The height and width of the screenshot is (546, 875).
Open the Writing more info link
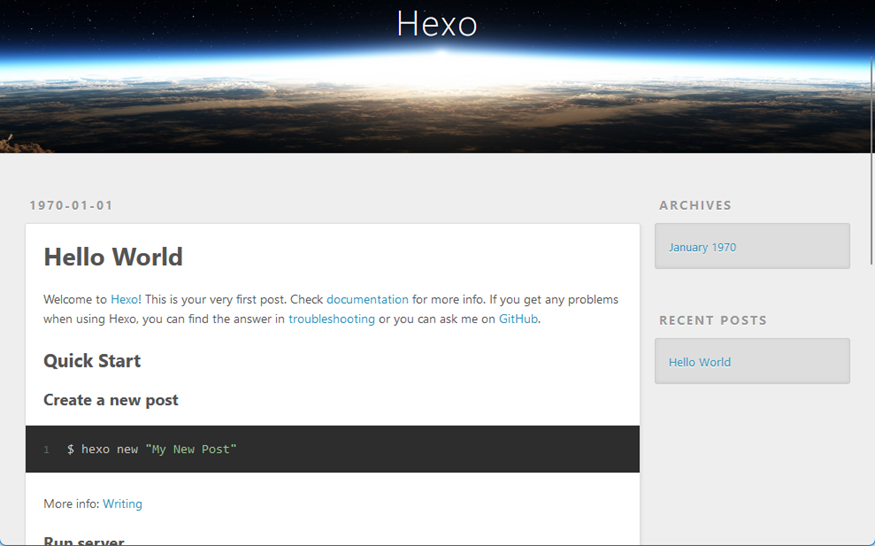(x=122, y=504)
